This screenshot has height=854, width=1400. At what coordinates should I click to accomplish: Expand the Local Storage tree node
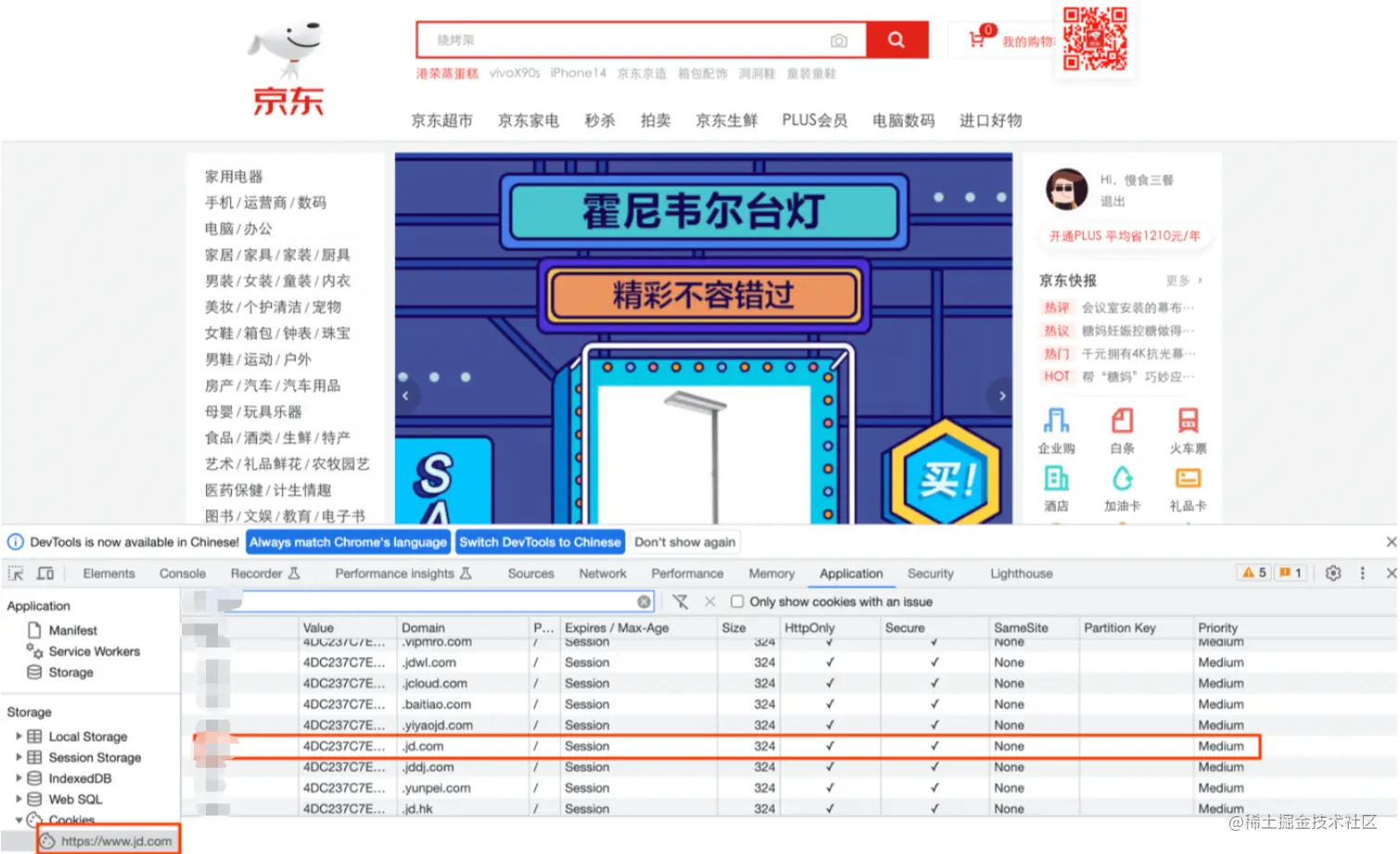pos(19,736)
